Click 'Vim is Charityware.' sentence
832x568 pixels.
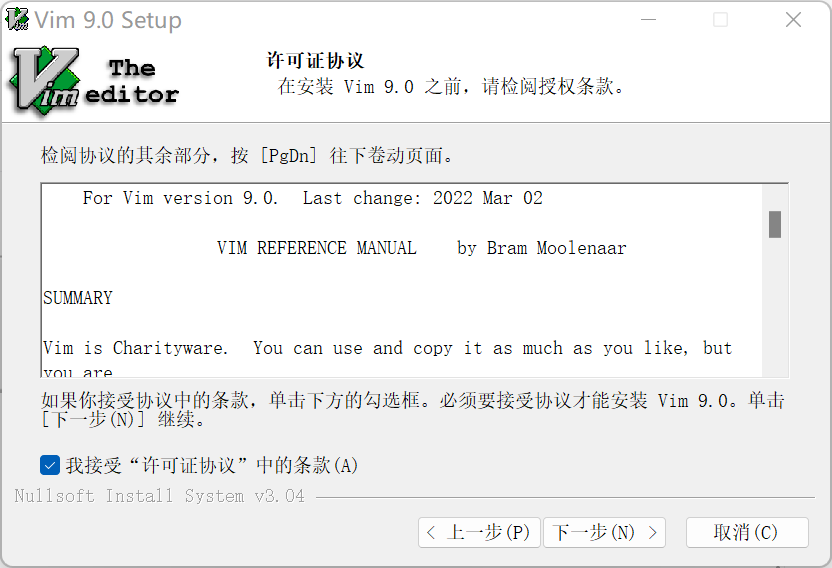pyautogui.click(x=135, y=348)
